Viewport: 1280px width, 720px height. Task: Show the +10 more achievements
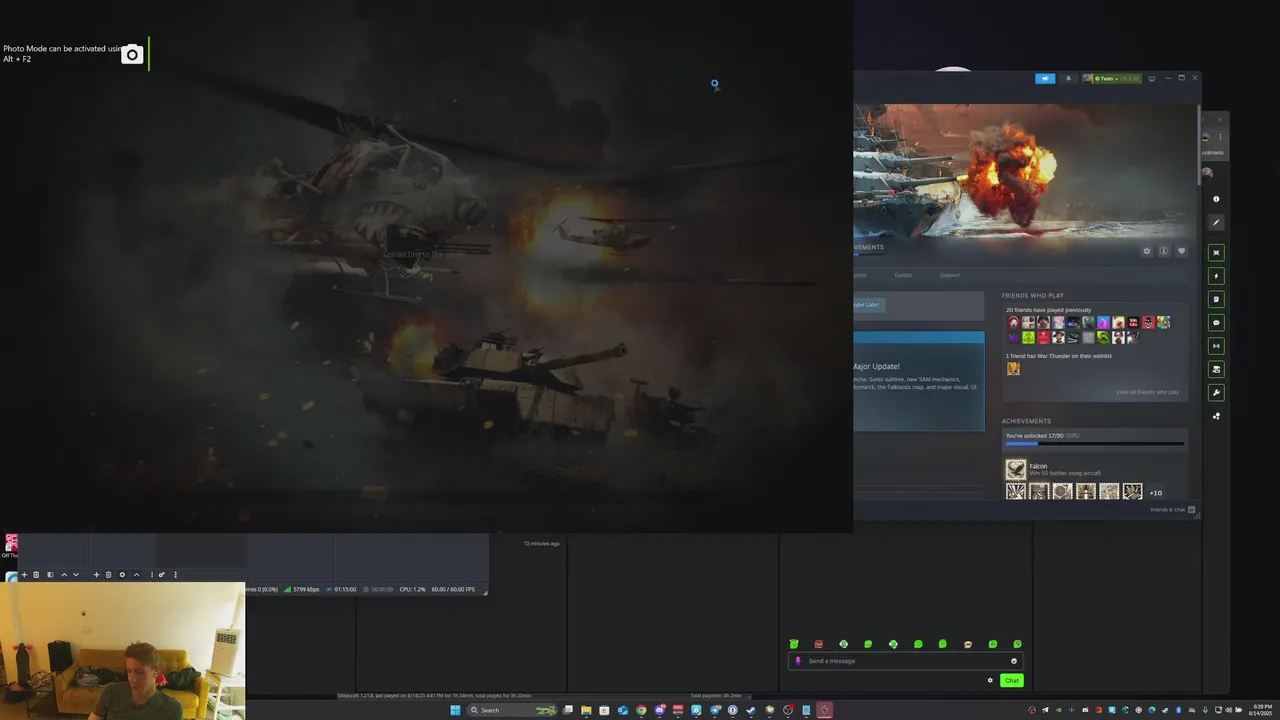[1156, 493]
